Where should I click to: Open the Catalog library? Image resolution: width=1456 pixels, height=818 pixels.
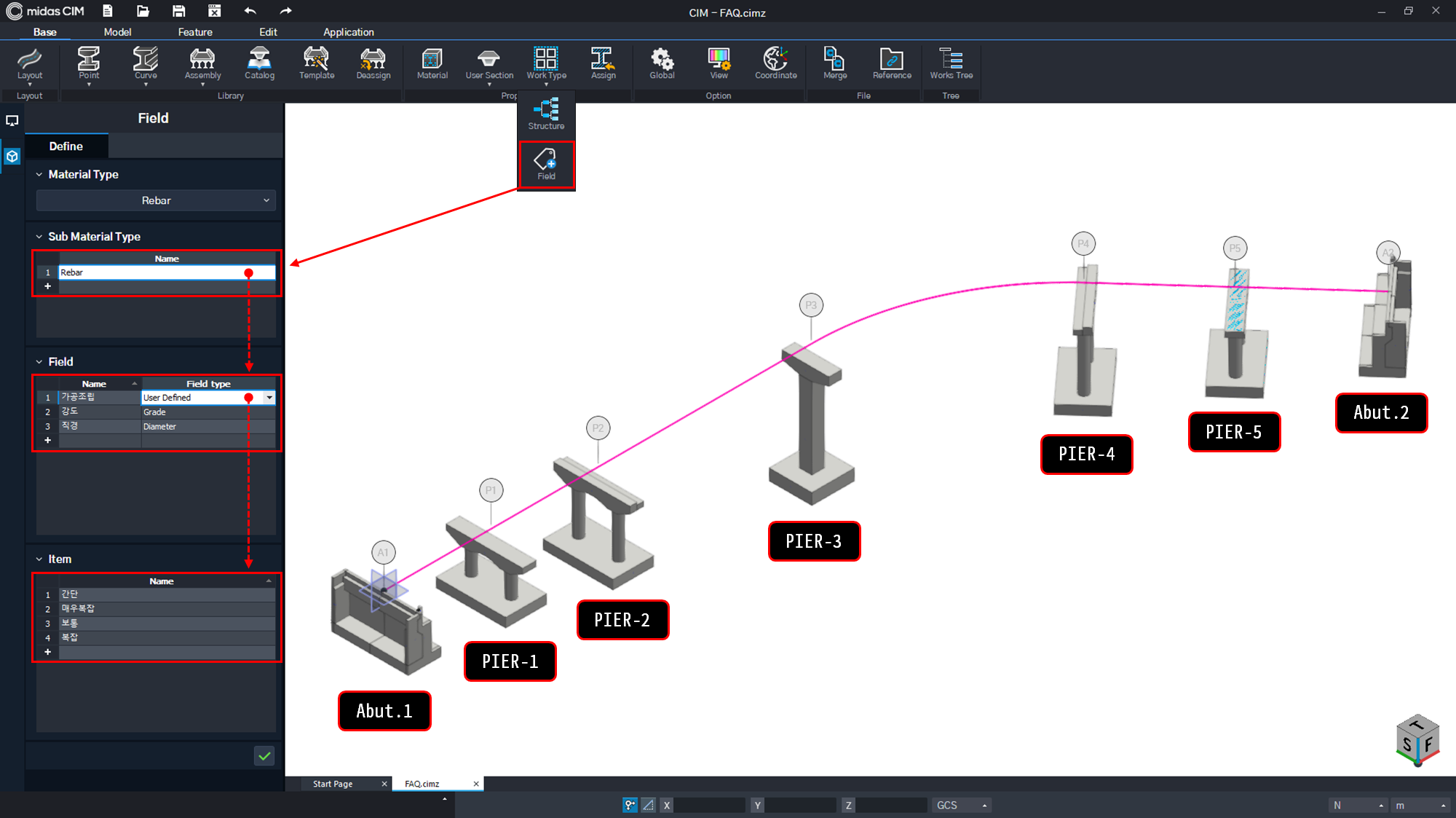click(x=259, y=63)
